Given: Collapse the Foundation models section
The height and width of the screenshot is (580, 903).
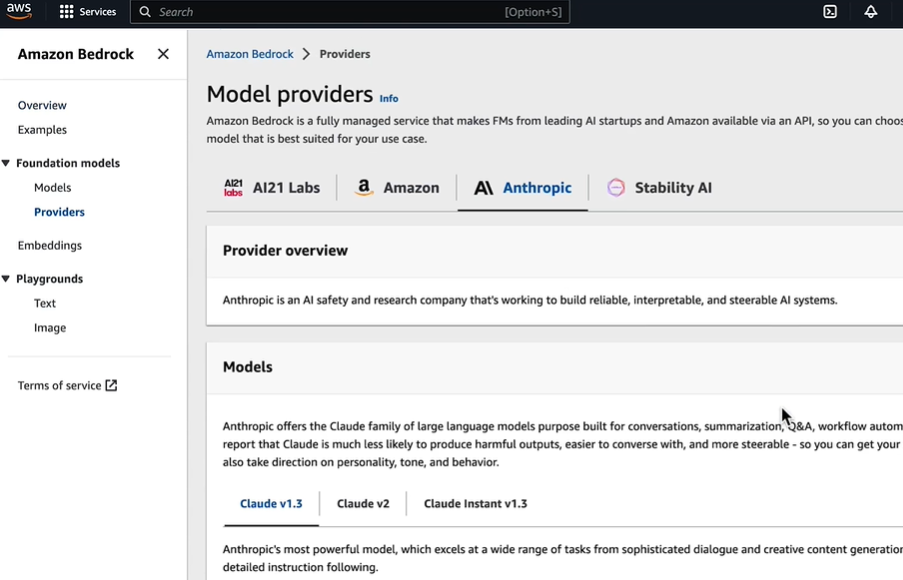Looking at the screenshot, I should [x=7, y=163].
